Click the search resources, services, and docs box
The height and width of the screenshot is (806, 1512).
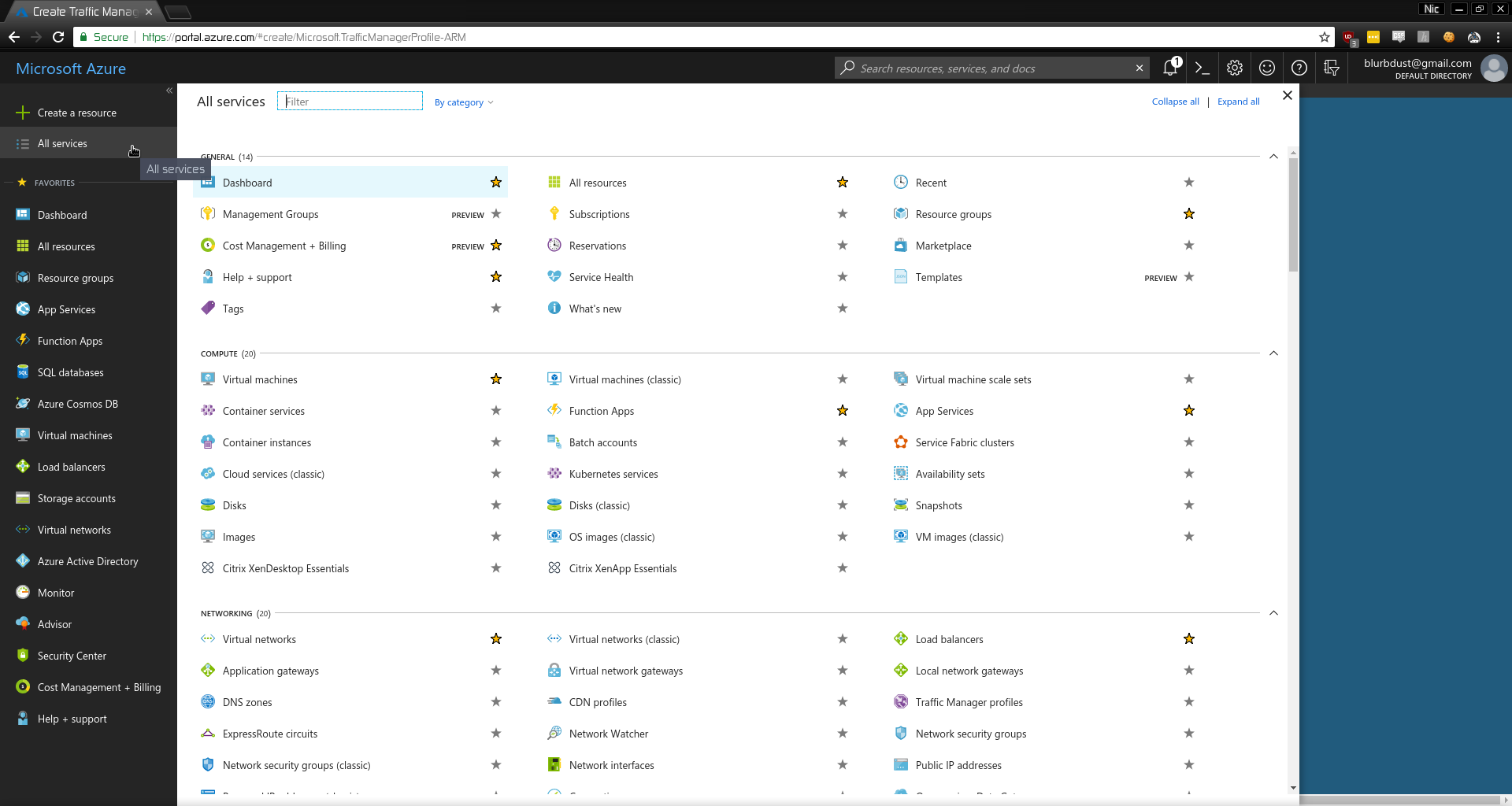992,68
